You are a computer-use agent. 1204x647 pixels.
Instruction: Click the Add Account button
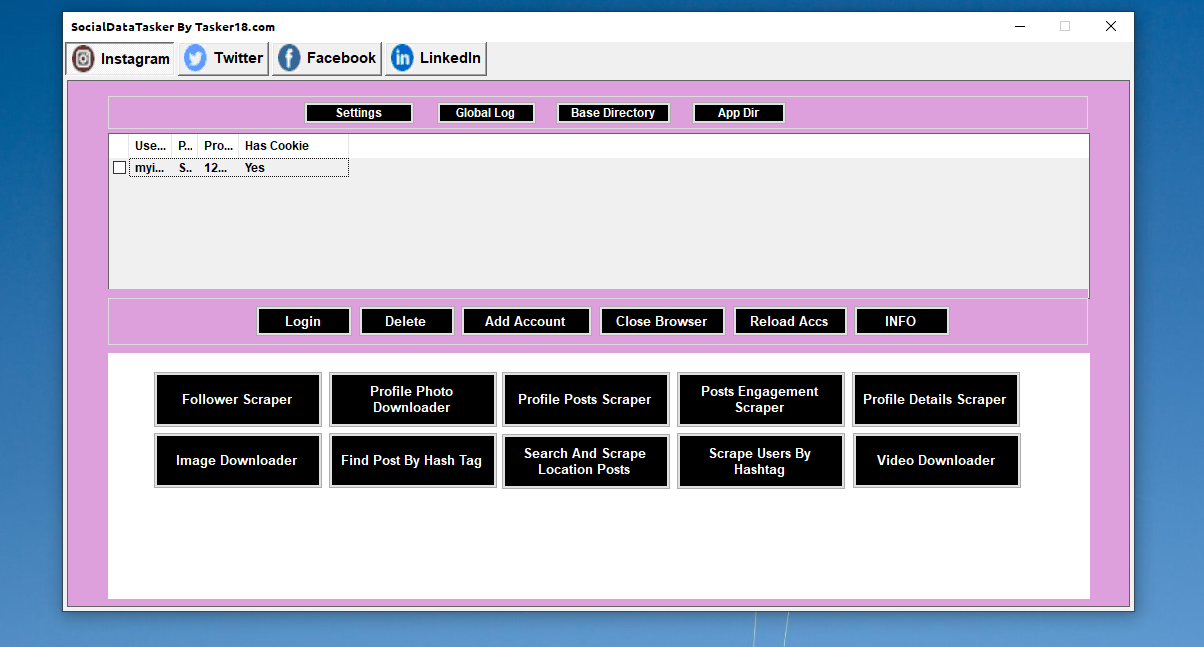coord(526,321)
